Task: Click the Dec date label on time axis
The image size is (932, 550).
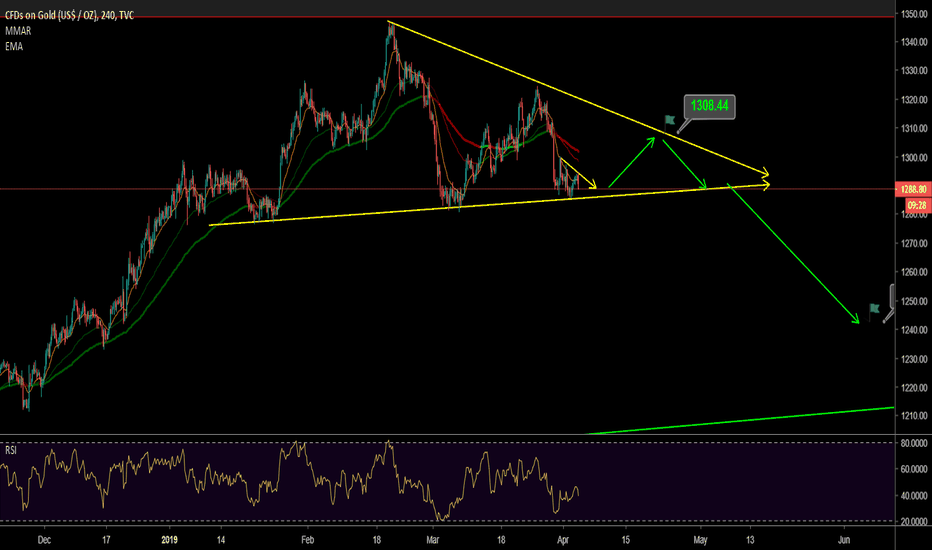Action: (44, 540)
